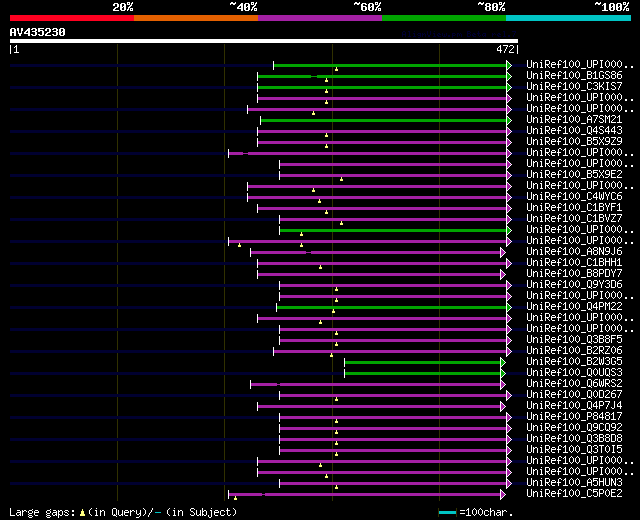Select the UniRef100_C1BHH1 label
The width and height of the screenshot is (640, 520).
click(574, 262)
